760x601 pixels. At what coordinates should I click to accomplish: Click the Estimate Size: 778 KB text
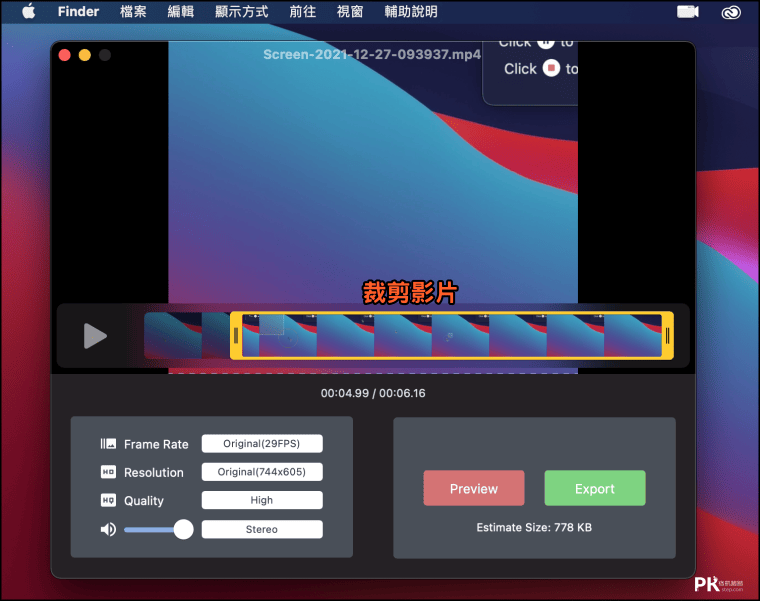(x=534, y=527)
